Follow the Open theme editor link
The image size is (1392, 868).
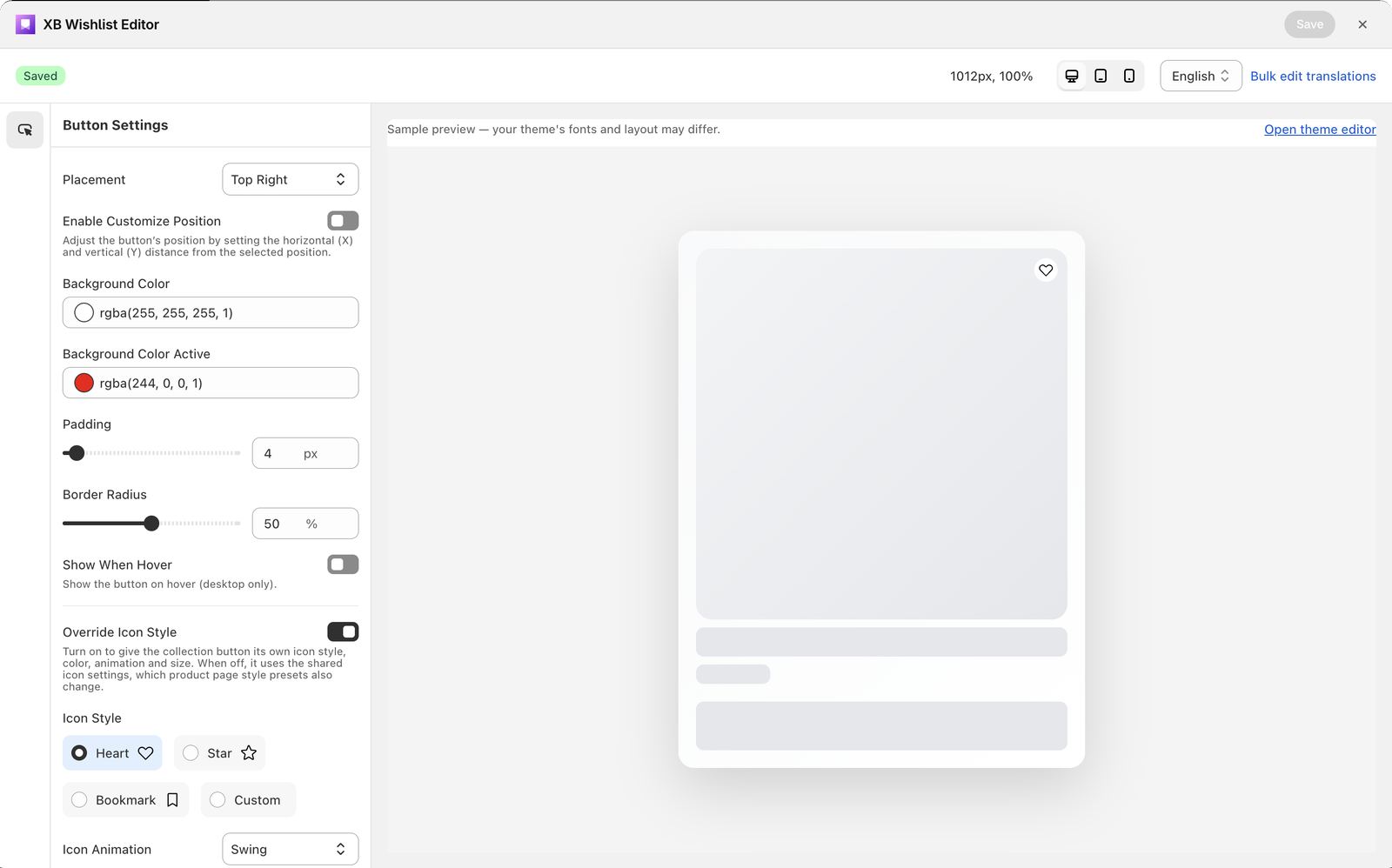[1320, 130]
